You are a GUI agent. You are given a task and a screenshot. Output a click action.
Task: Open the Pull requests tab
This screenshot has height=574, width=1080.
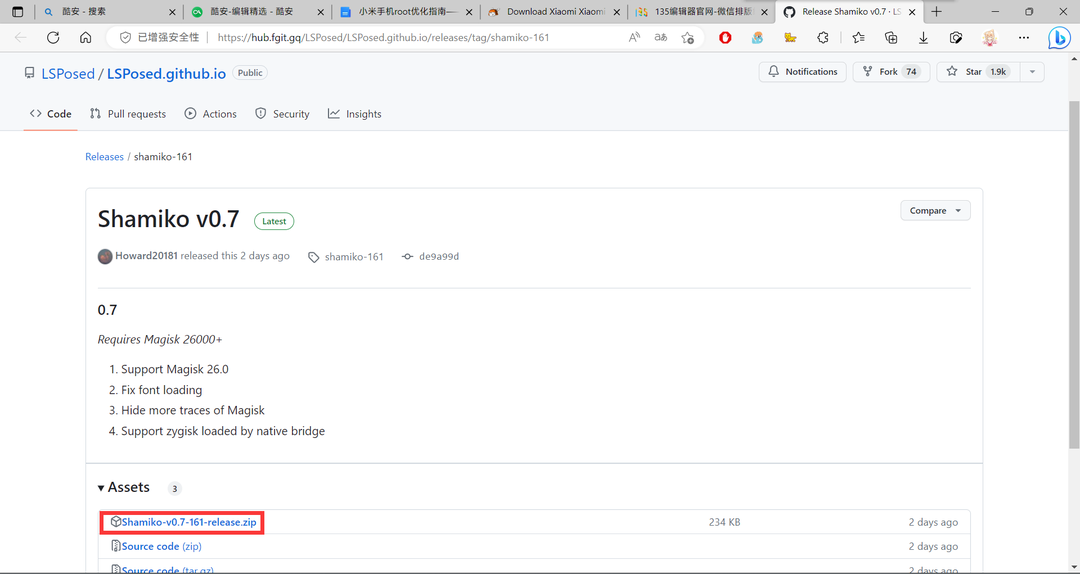(x=128, y=114)
